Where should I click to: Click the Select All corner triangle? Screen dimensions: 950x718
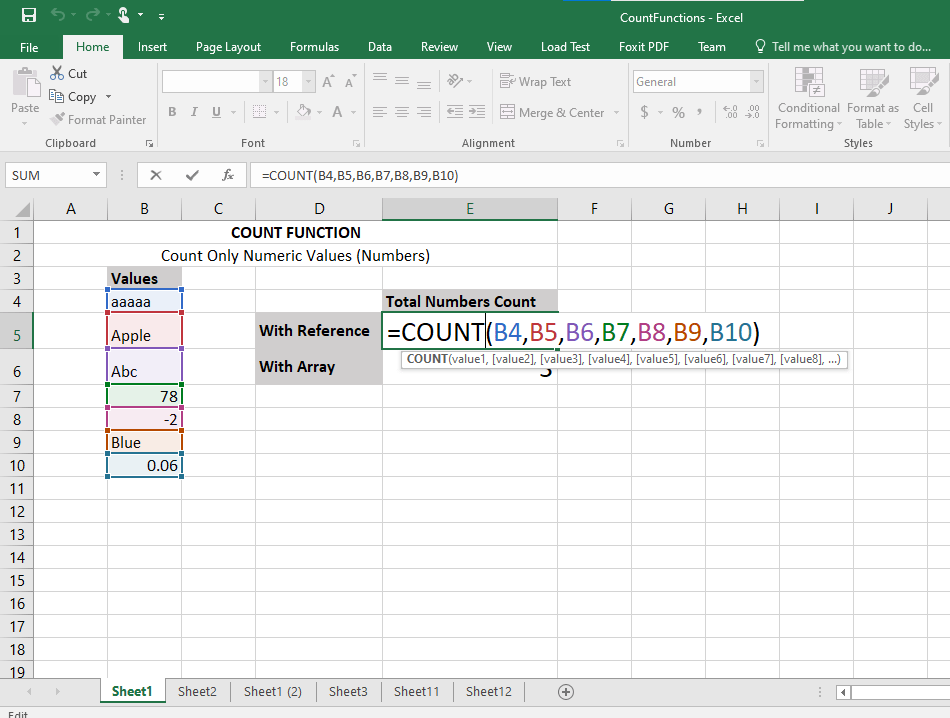pyautogui.click(x=22, y=210)
